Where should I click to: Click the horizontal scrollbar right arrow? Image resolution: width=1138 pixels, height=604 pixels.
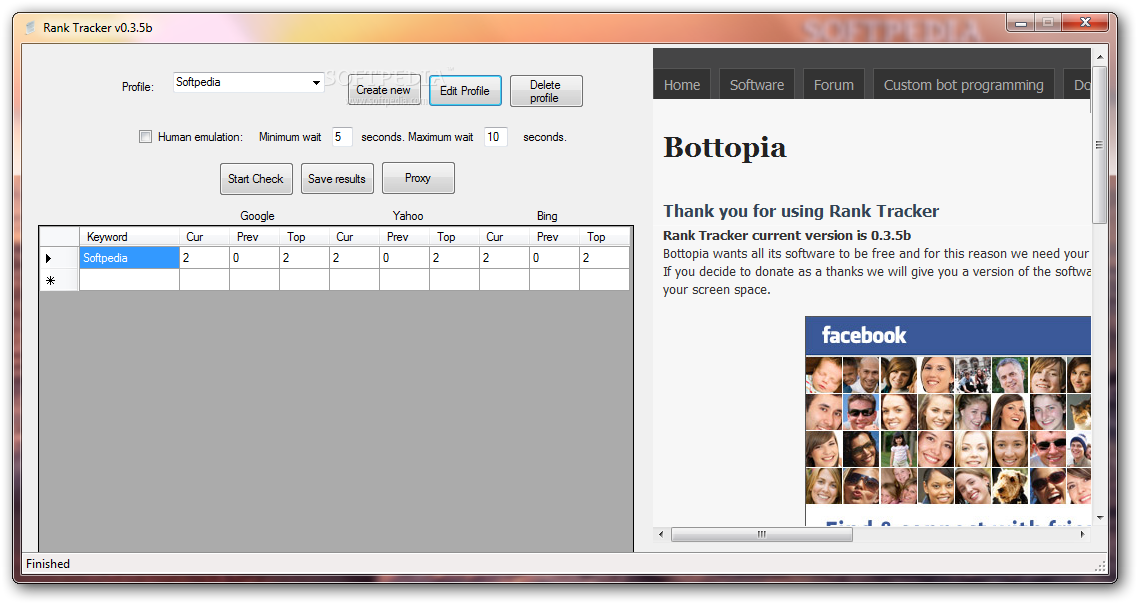click(1083, 534)
